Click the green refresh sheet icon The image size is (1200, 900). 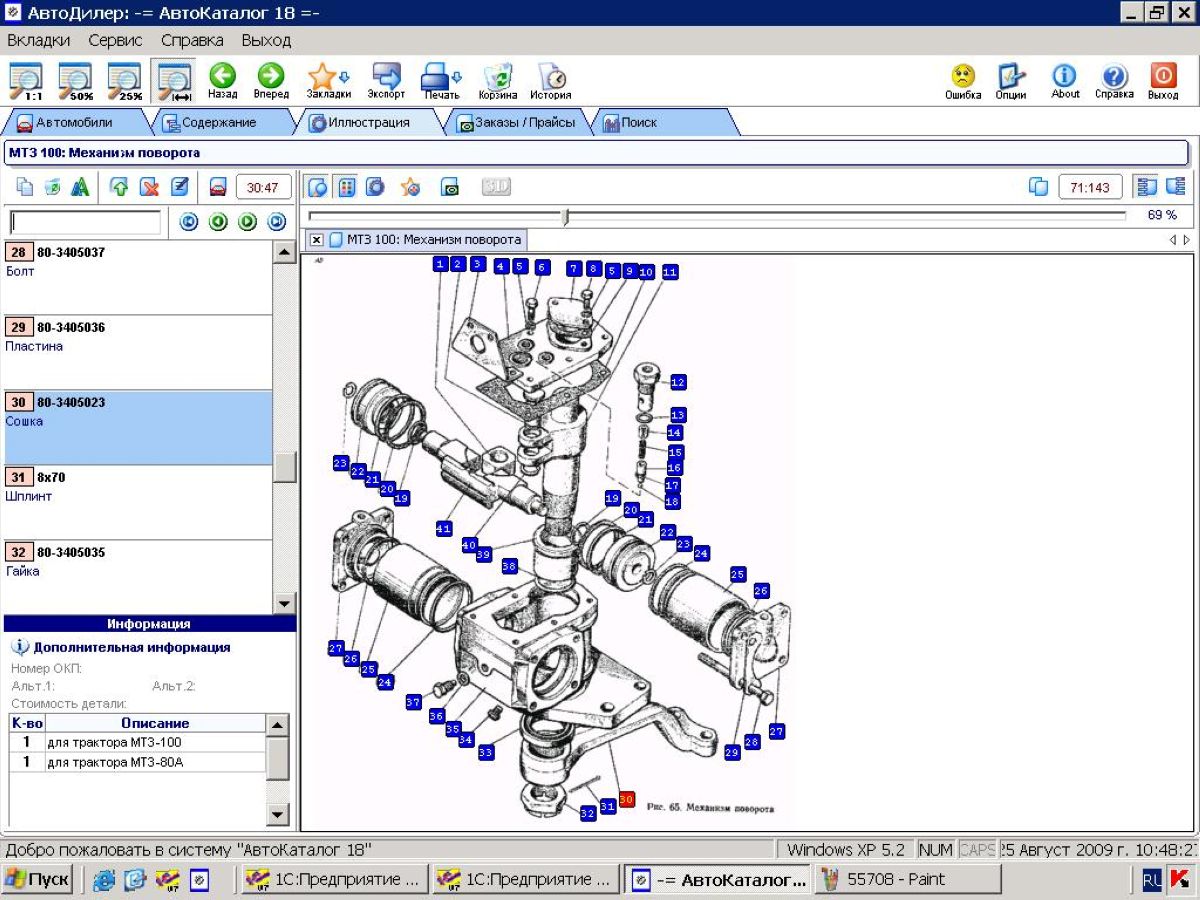coord(52,187)
